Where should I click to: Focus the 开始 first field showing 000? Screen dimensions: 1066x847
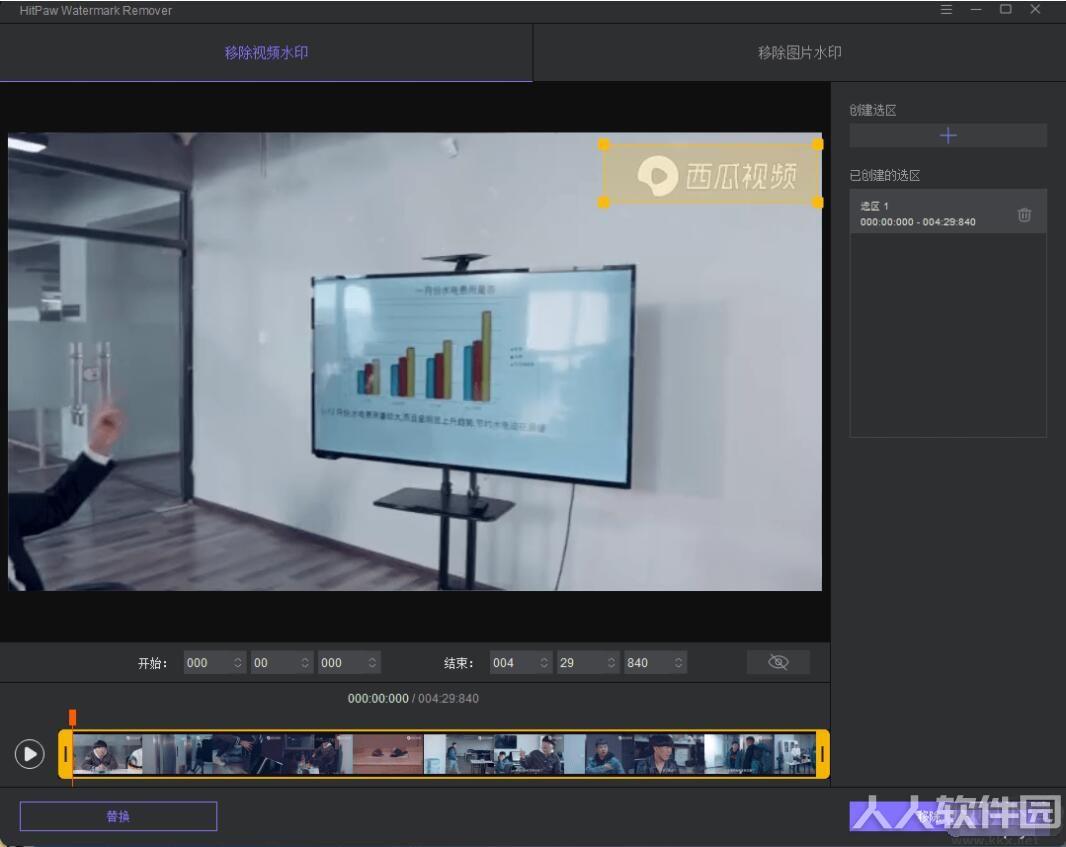tap(214, 663)
